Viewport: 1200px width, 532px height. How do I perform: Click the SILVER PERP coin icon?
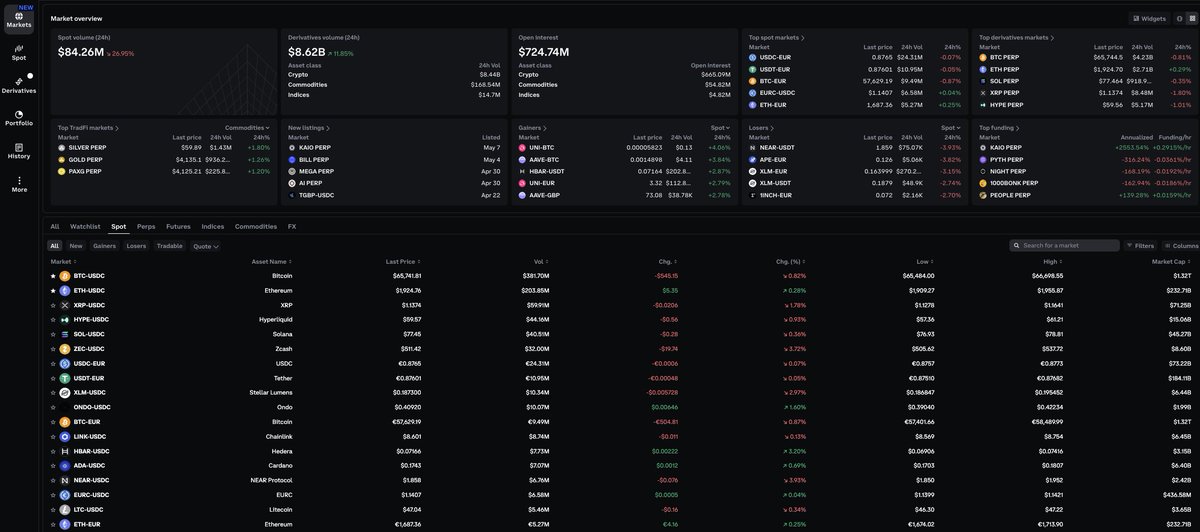tap(62, 147)
